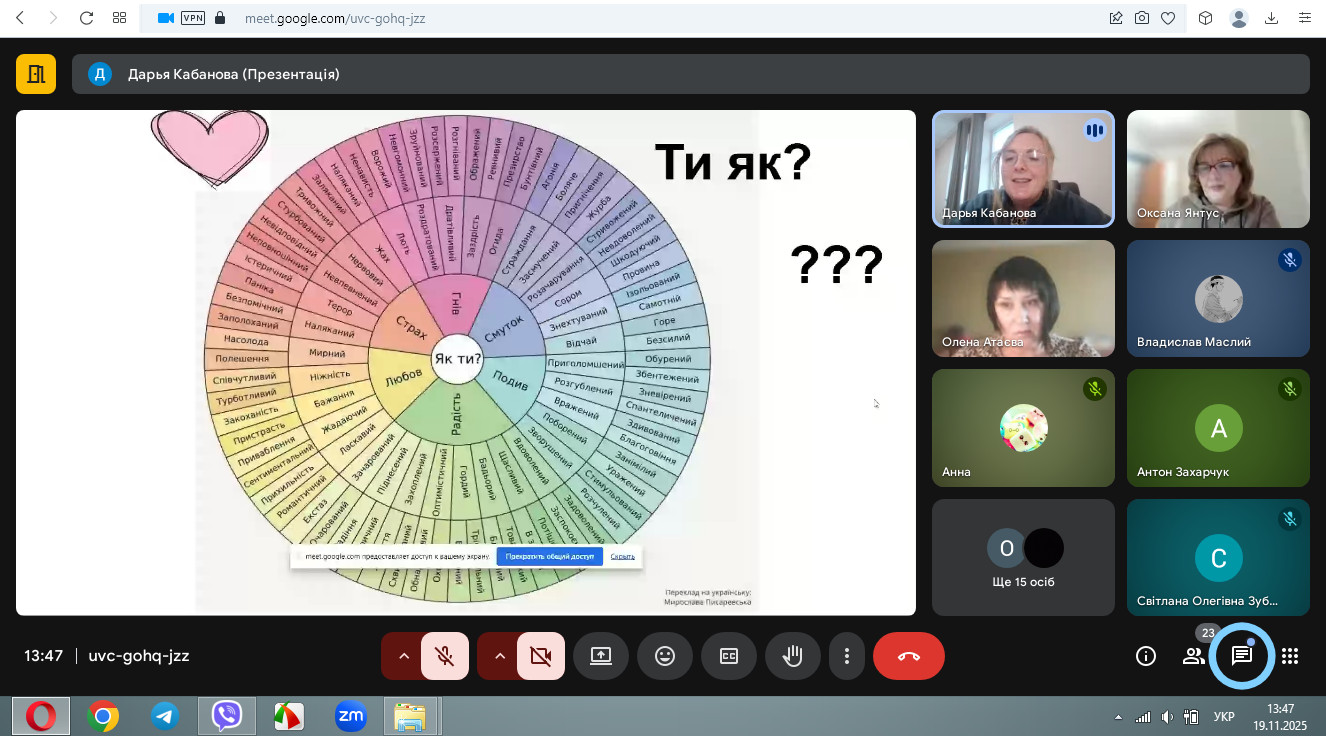Open the emoji reactions panel
The width and height of the screenshot is (1326, 736).
pyautogui.click(x=665, y=656)
